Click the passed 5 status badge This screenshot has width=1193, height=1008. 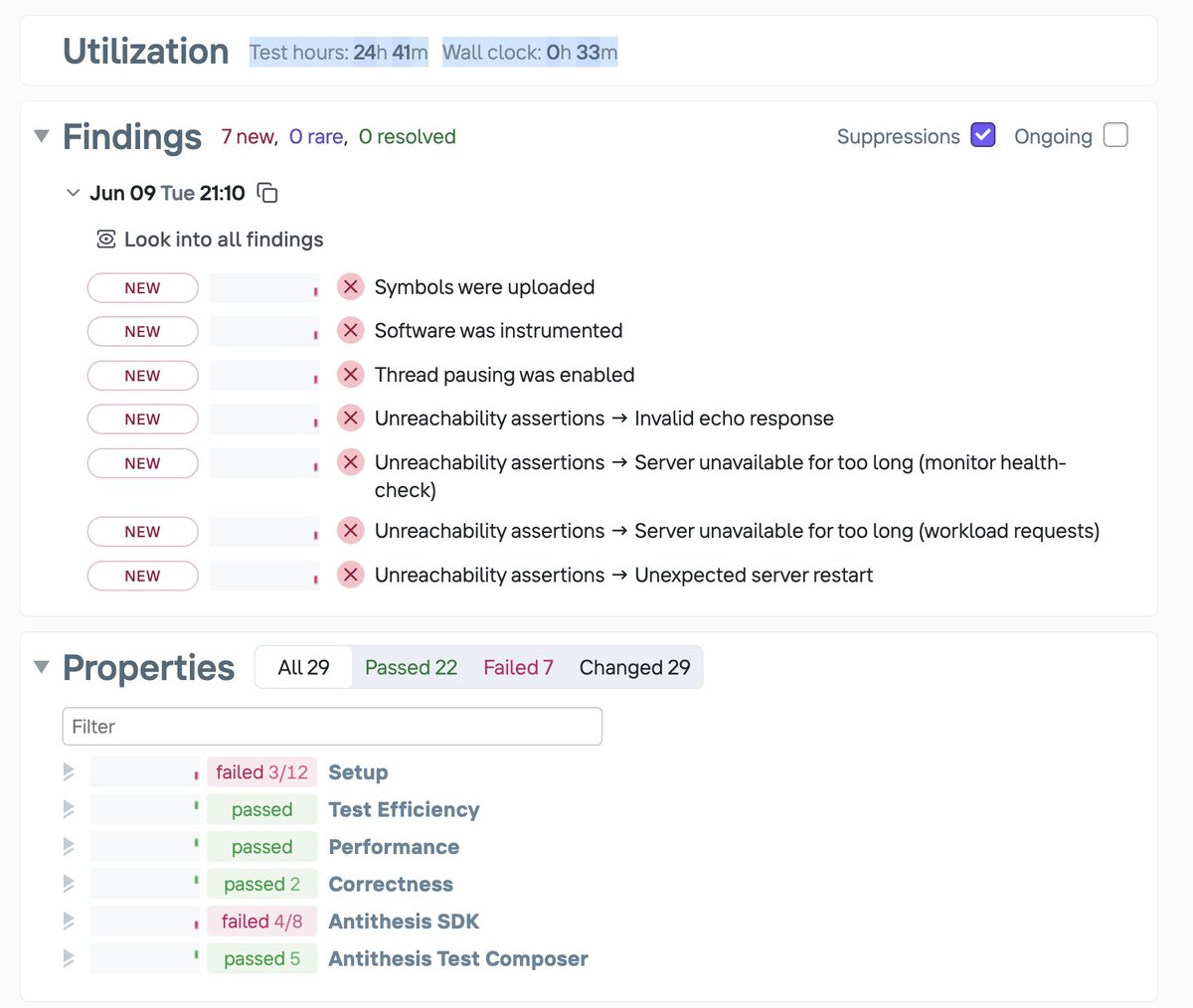pyautogui.click(x=262, y=958)
